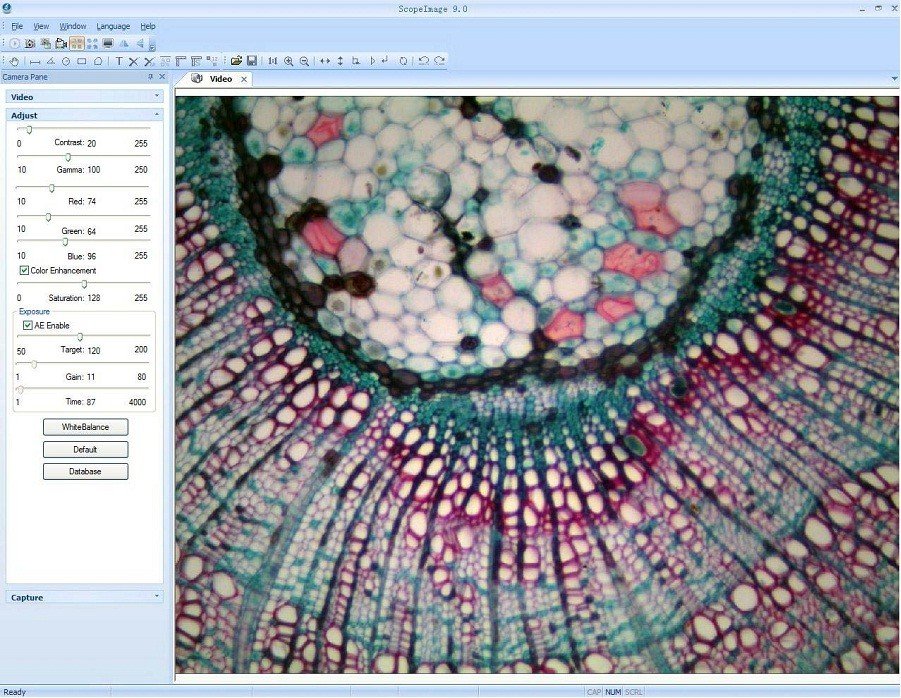The image size is (901, 698).
Task: Click the Green slider handle
Action: (48, 217)
